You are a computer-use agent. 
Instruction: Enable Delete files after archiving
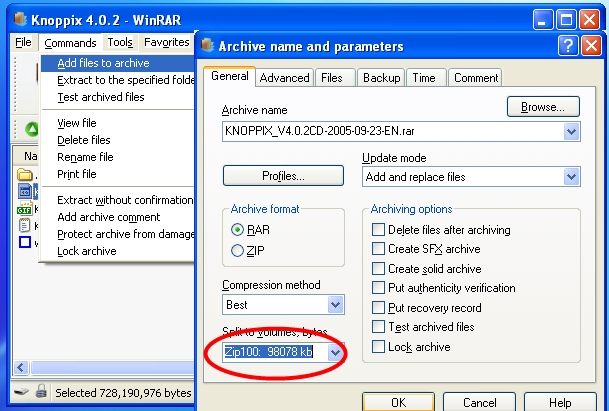click(x=378, y=230)
